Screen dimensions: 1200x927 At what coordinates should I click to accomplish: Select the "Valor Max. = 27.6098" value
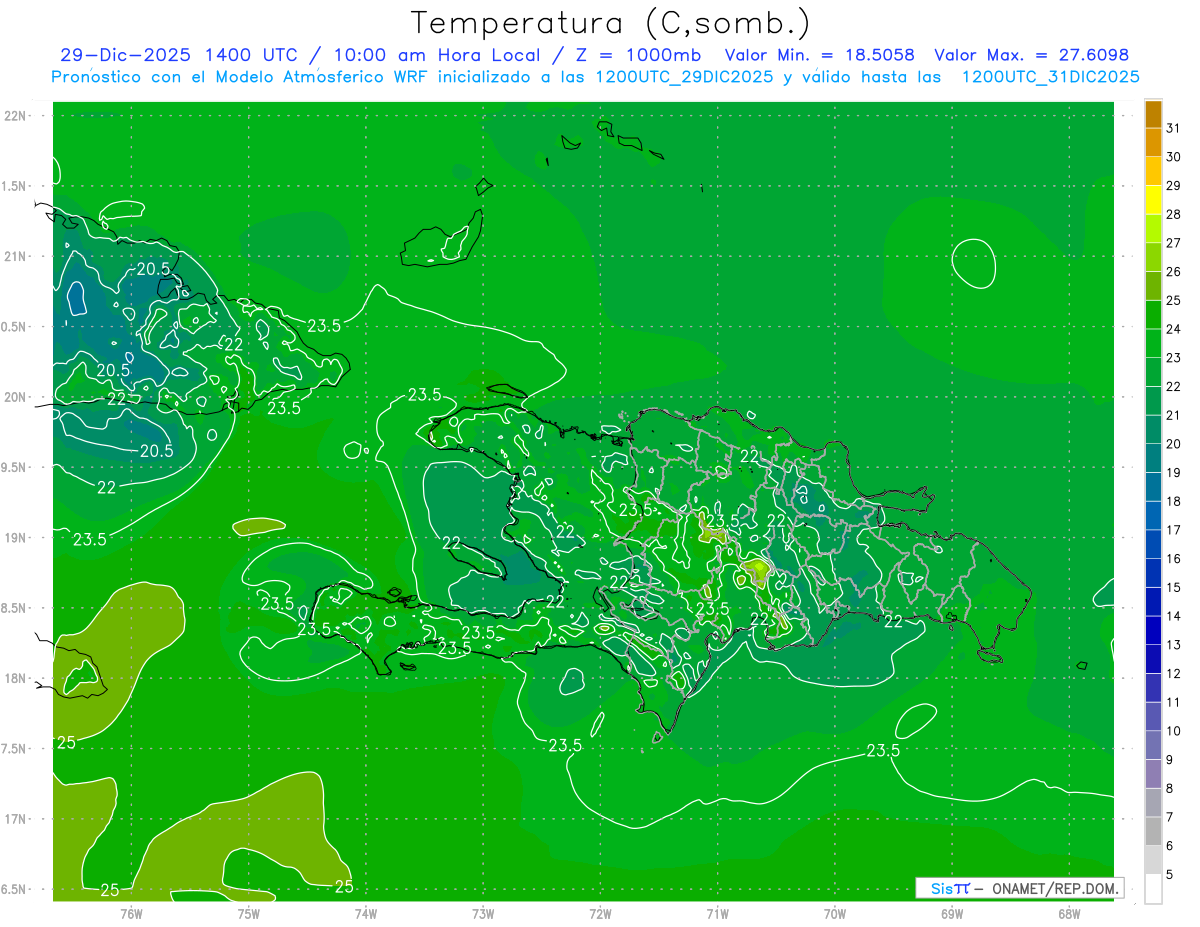point(1031,55)
